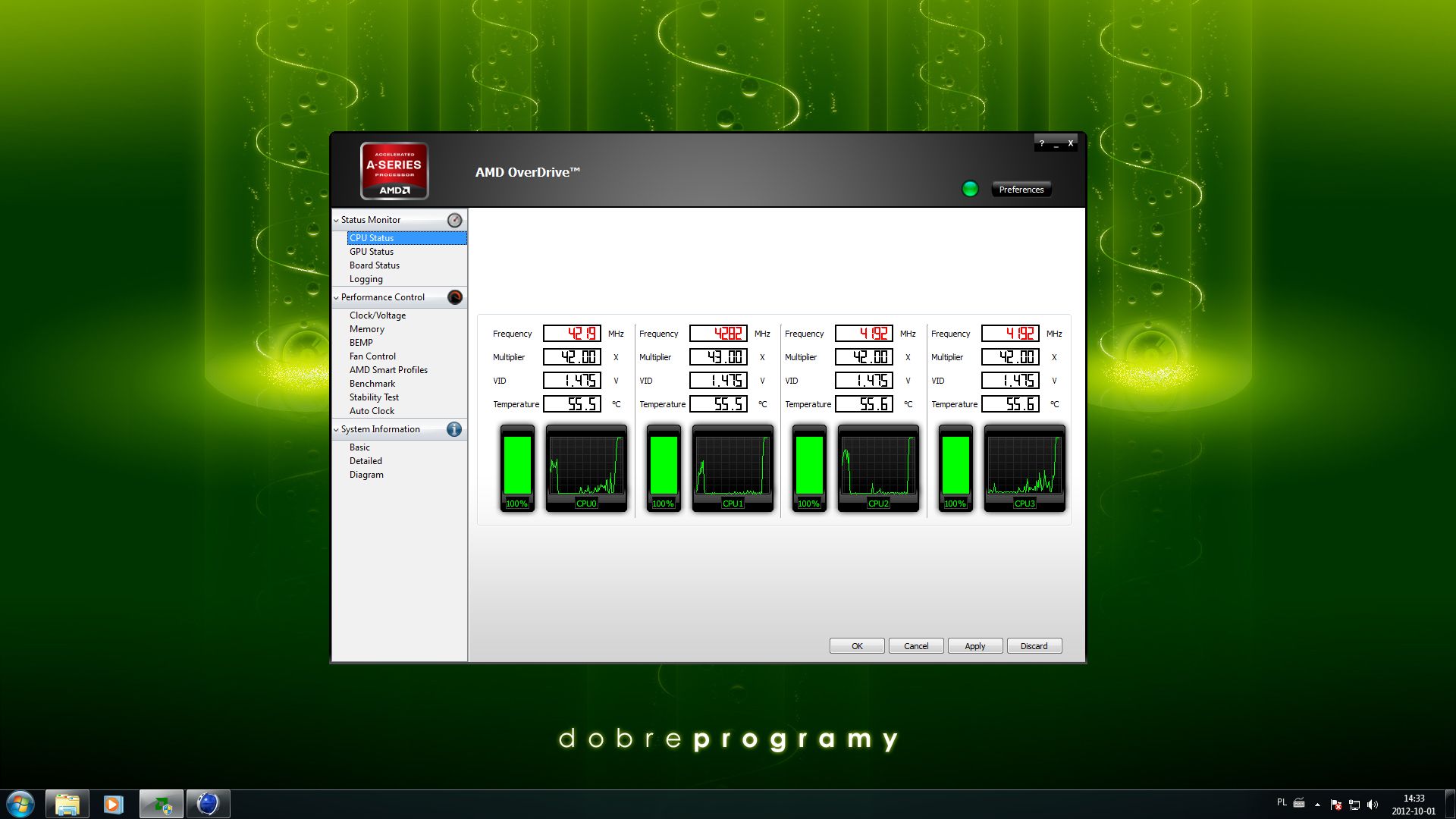This screenshot has width=1456, height=819.
Task: Open the Stability Test page
Action: coord(374,397)
